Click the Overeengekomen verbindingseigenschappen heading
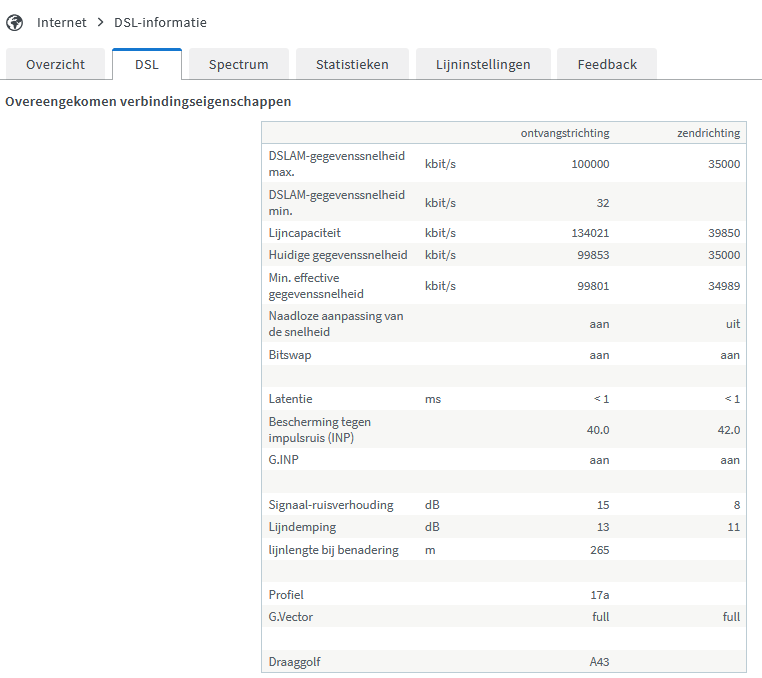The height and width of the screenshot is (678, 762). (148, 102)
